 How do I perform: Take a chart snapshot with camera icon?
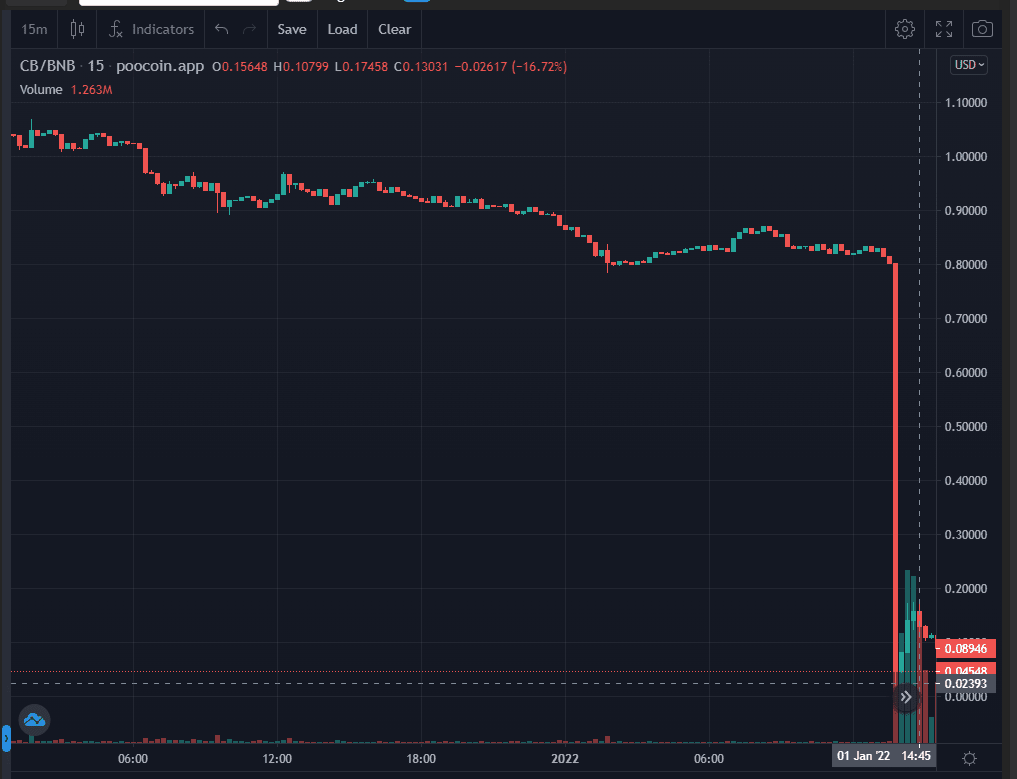pos(983,29)
